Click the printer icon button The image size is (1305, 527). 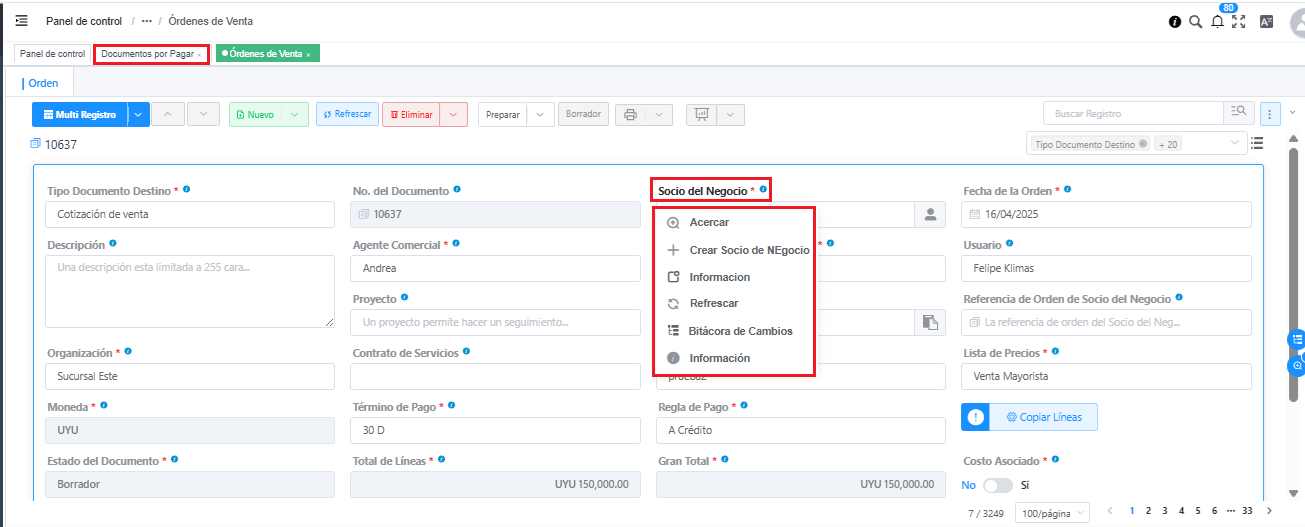(630, 115)
